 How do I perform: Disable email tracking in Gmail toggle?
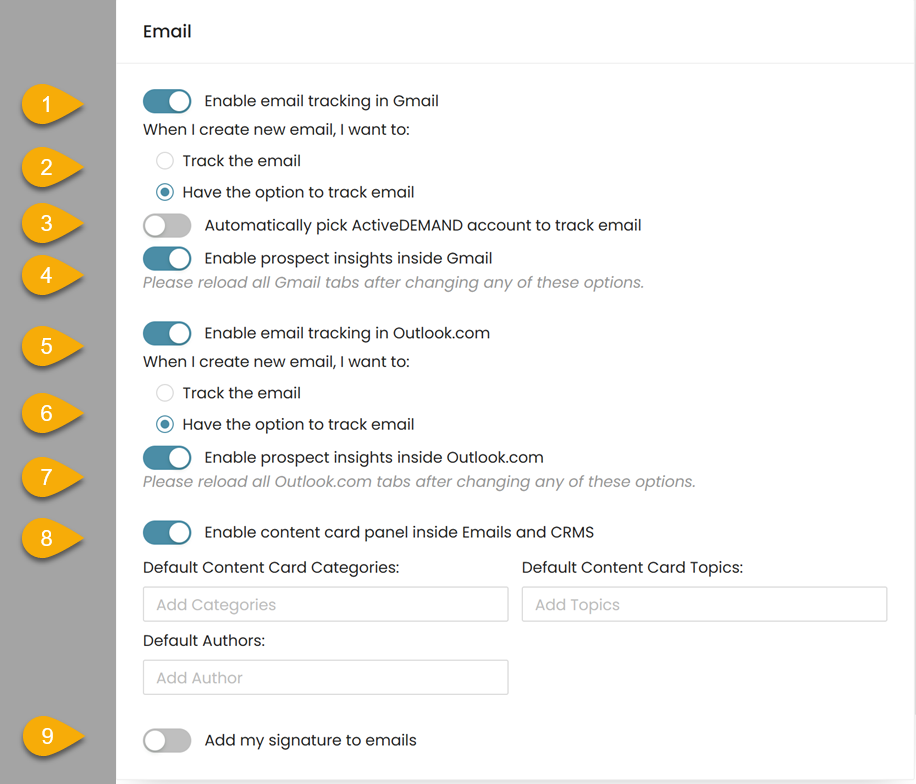coord(167,101)
